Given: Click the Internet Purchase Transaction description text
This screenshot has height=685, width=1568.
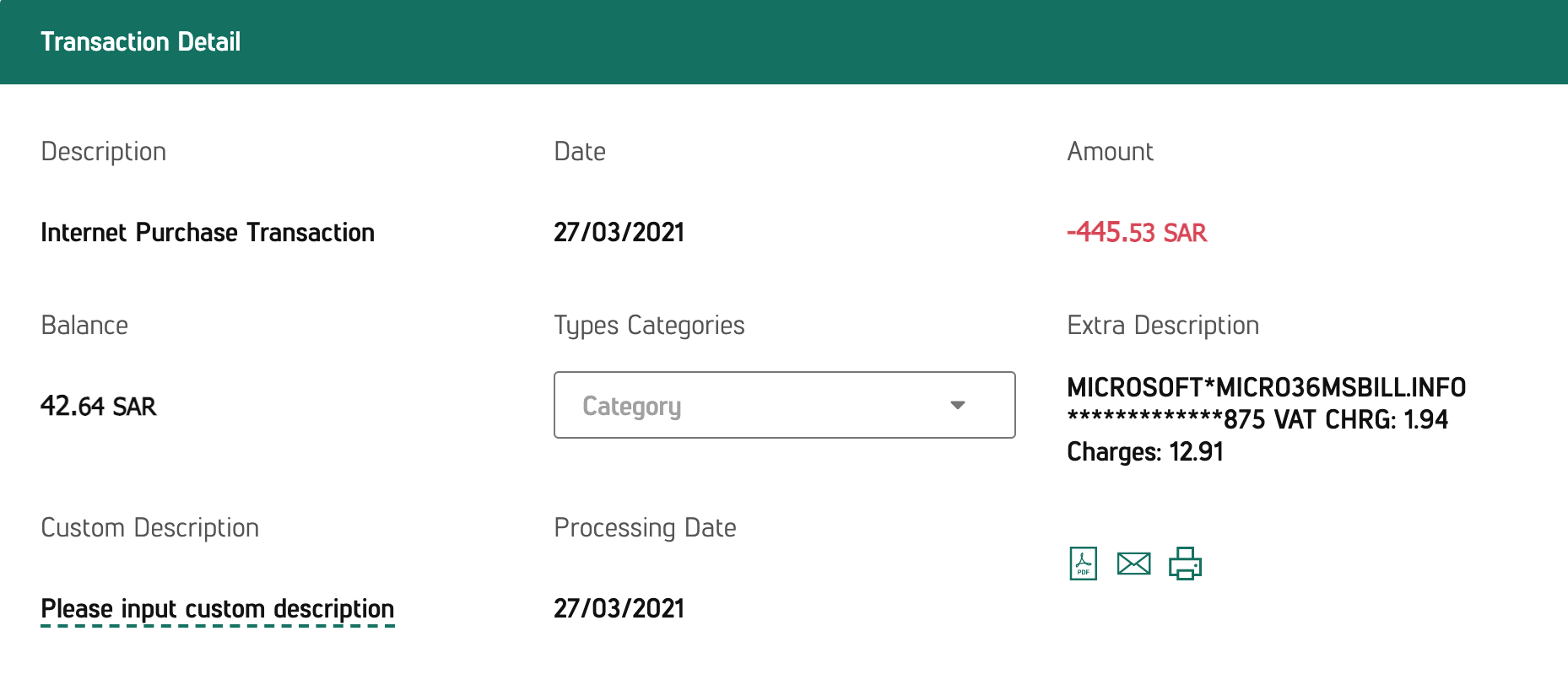Looking at the screenshot, I should point(208,232).
